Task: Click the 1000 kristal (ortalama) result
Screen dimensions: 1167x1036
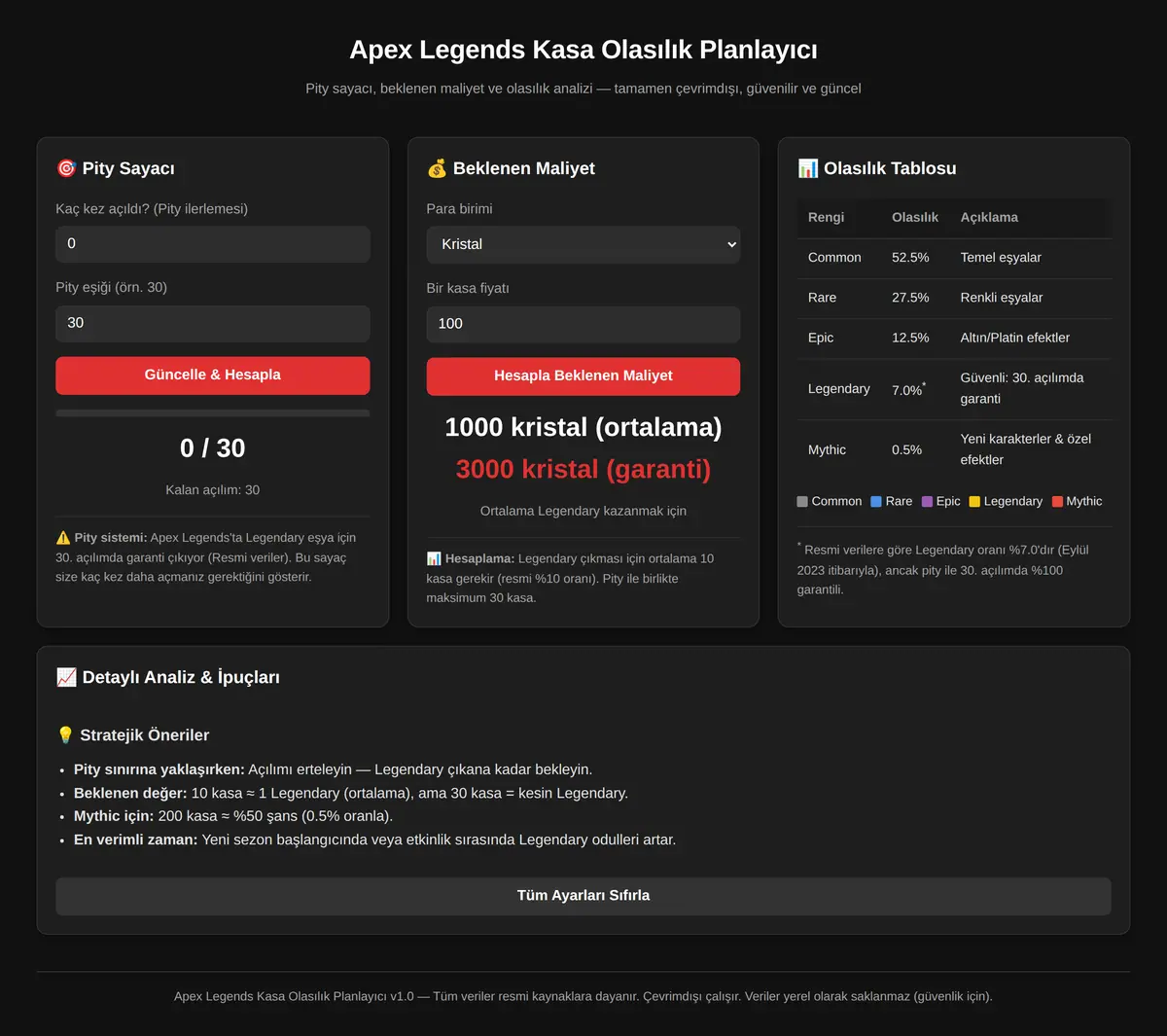Action: pyautogui.click(x=583, y=427)
